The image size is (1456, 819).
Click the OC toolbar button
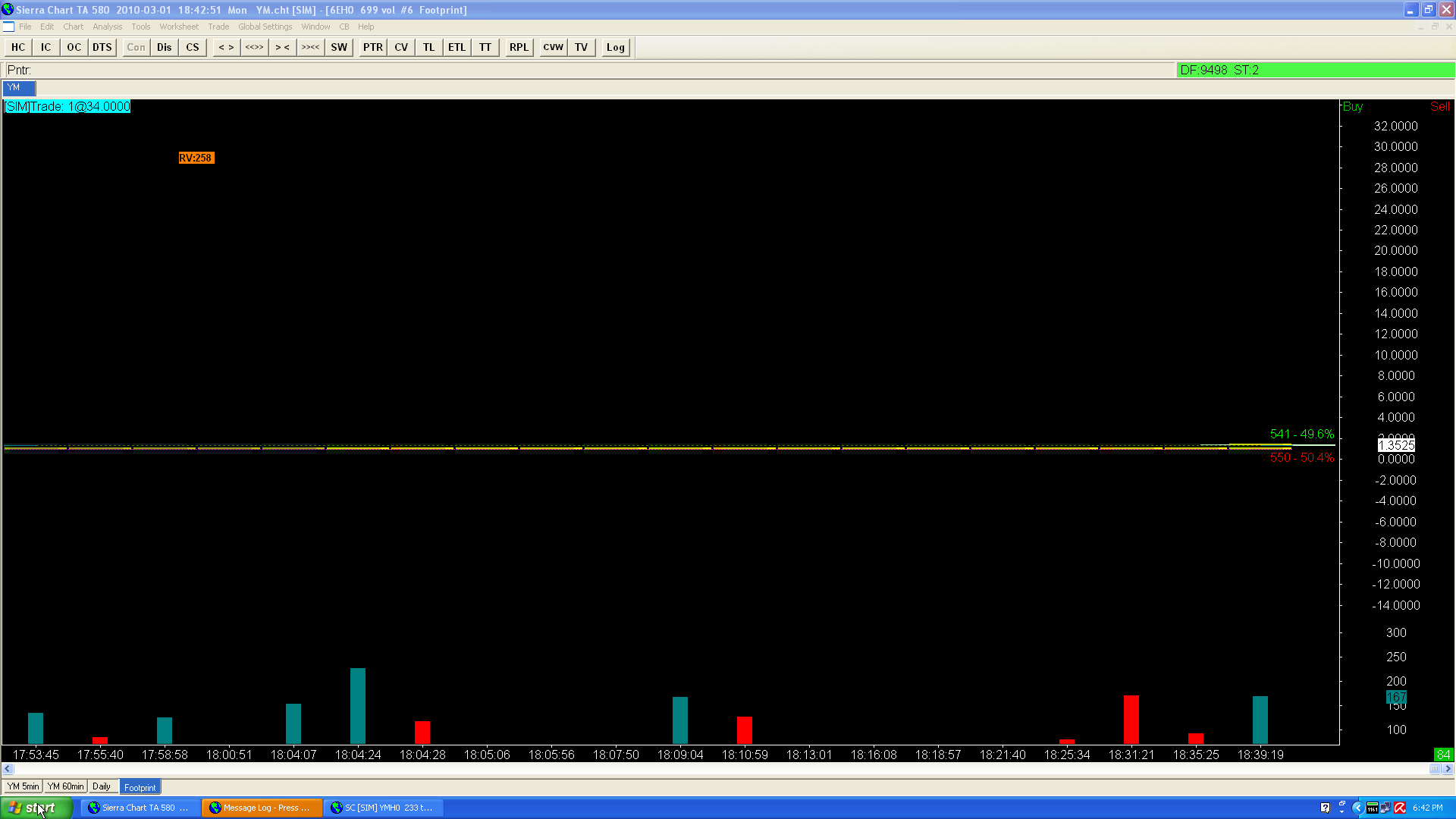click(x=74, y=47)
